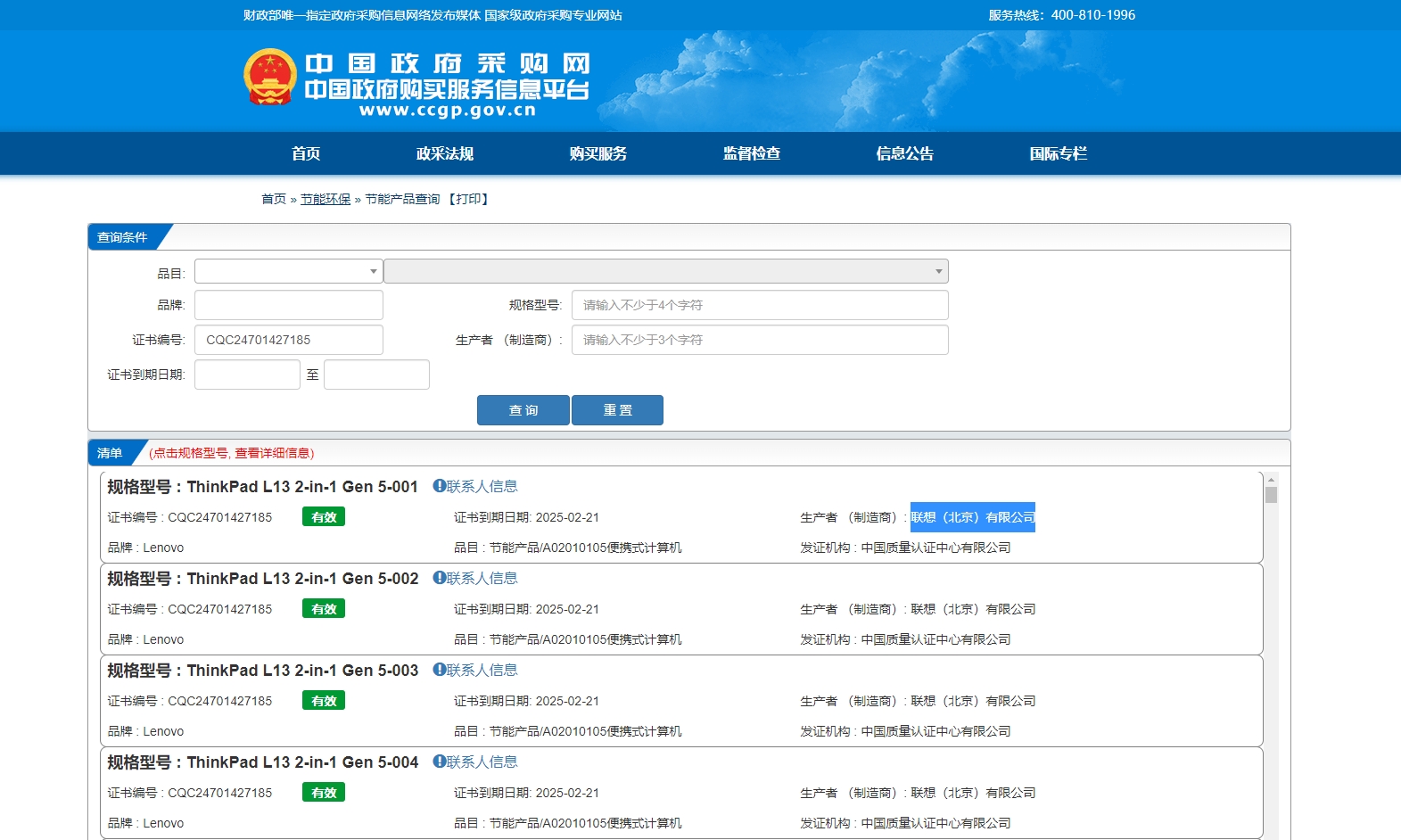The height and width of the screenshot is (840, 1401).
Task: Click the info icon beside Gen 5-001 contact
Action: pyautogui.click(x=439, y=486)
